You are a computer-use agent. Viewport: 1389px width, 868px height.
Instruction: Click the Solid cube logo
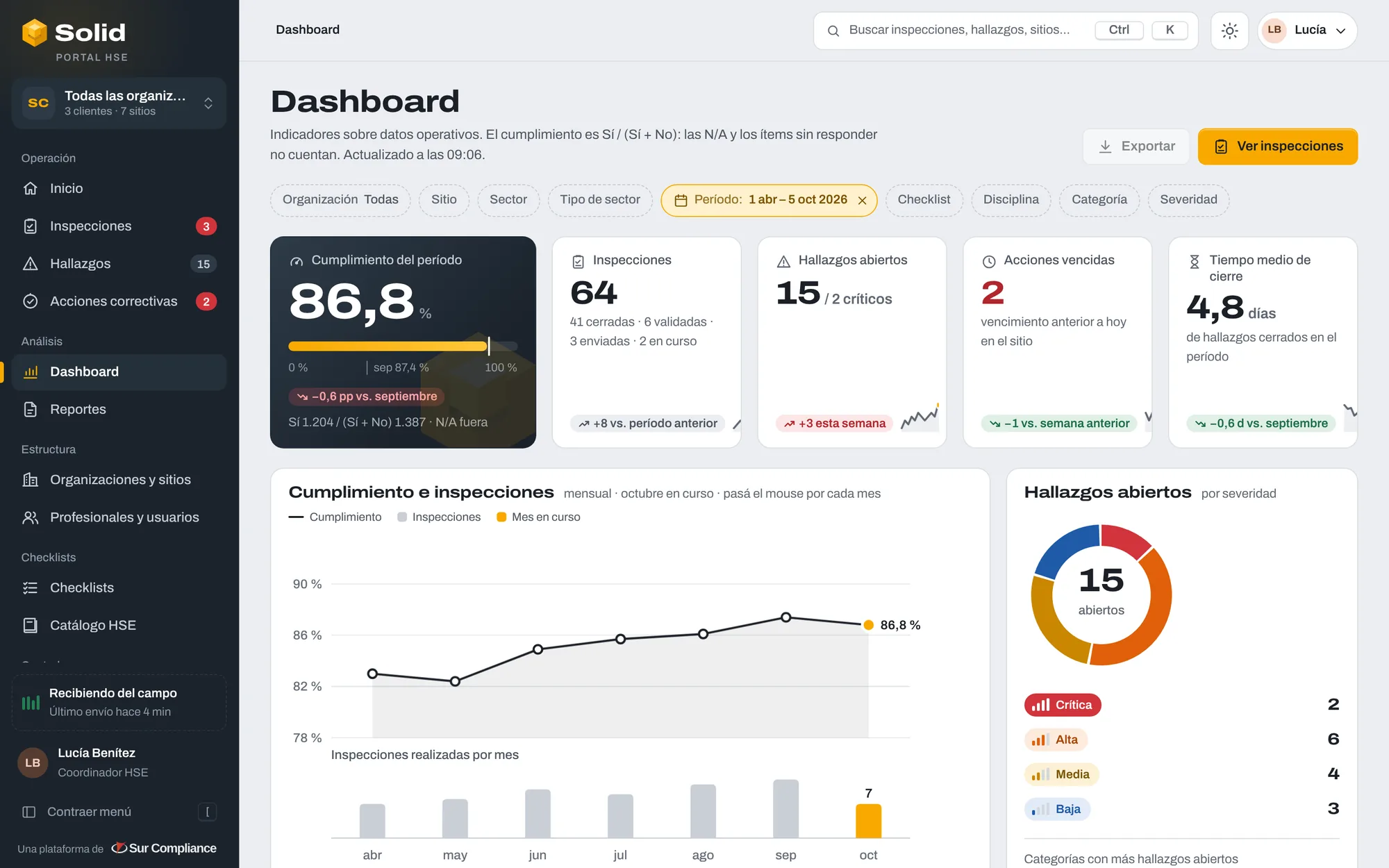tap(34, 33)
